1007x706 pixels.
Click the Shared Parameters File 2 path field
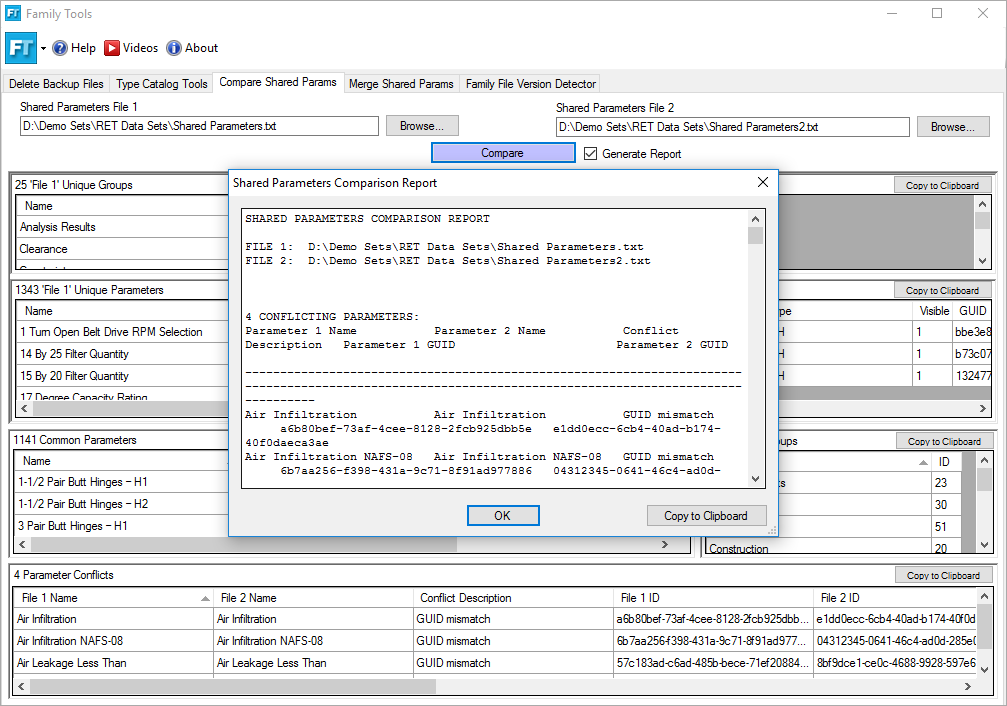coord(732,127)
